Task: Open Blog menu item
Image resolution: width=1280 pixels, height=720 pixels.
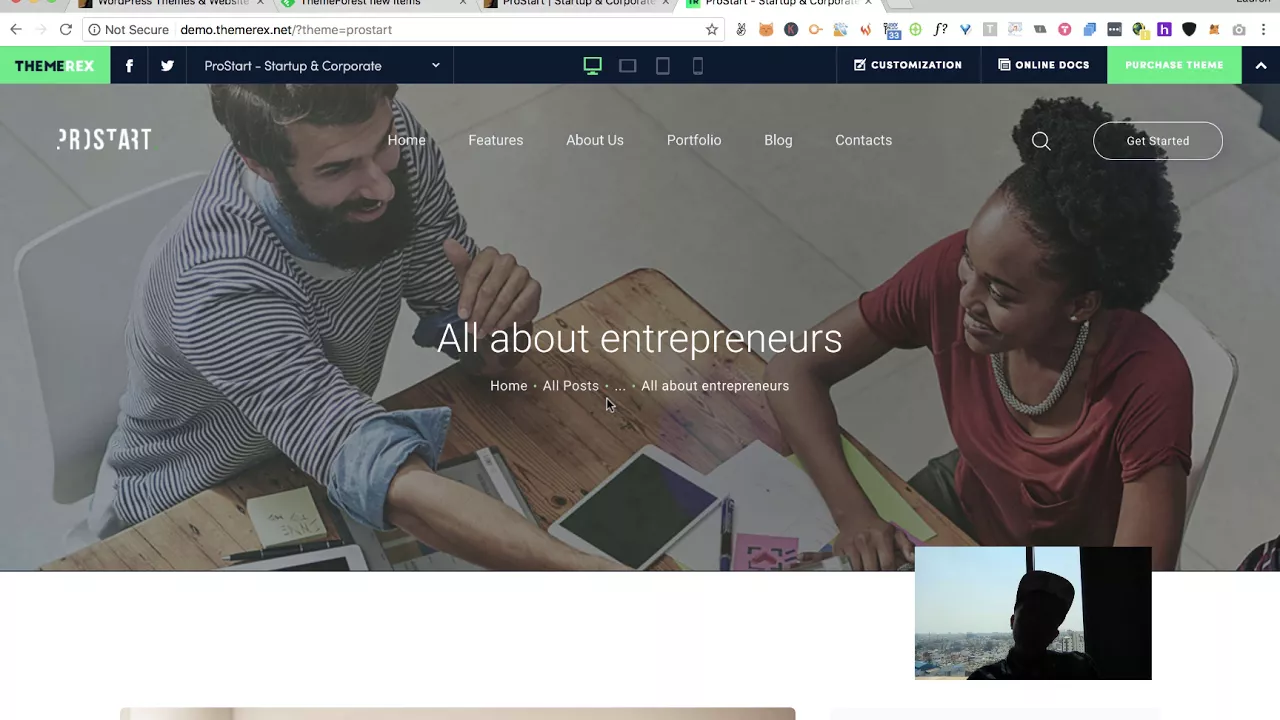Action: point(778,140)
